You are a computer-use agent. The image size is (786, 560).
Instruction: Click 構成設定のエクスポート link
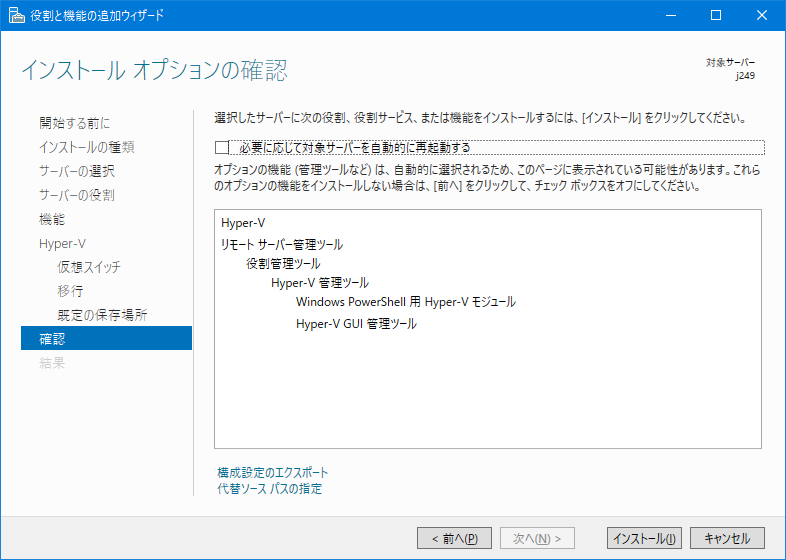pos(272,472)
